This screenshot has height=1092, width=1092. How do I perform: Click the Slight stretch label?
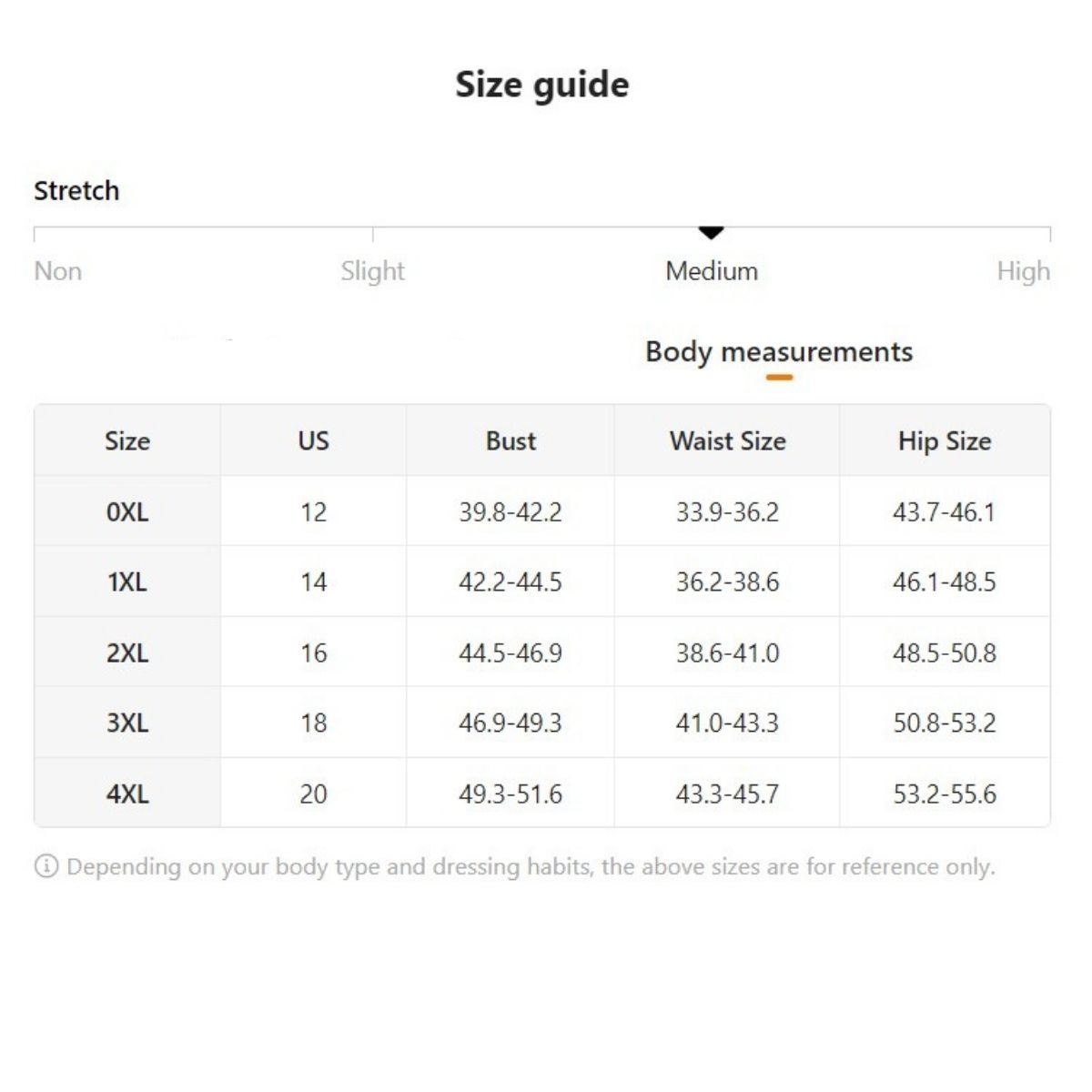pyautogui.click(x=372, y=271)
